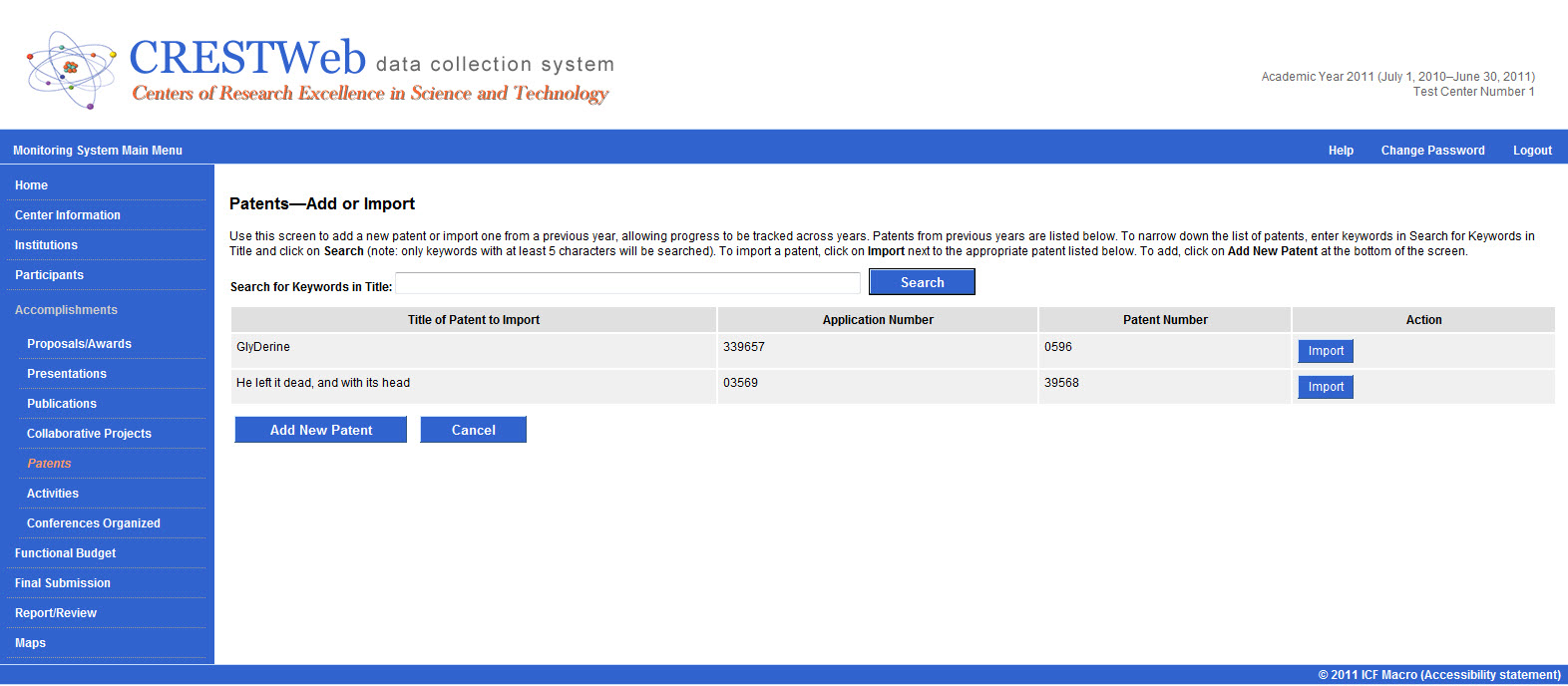Open the Accessibility statement link

[x=1491, y=675]
